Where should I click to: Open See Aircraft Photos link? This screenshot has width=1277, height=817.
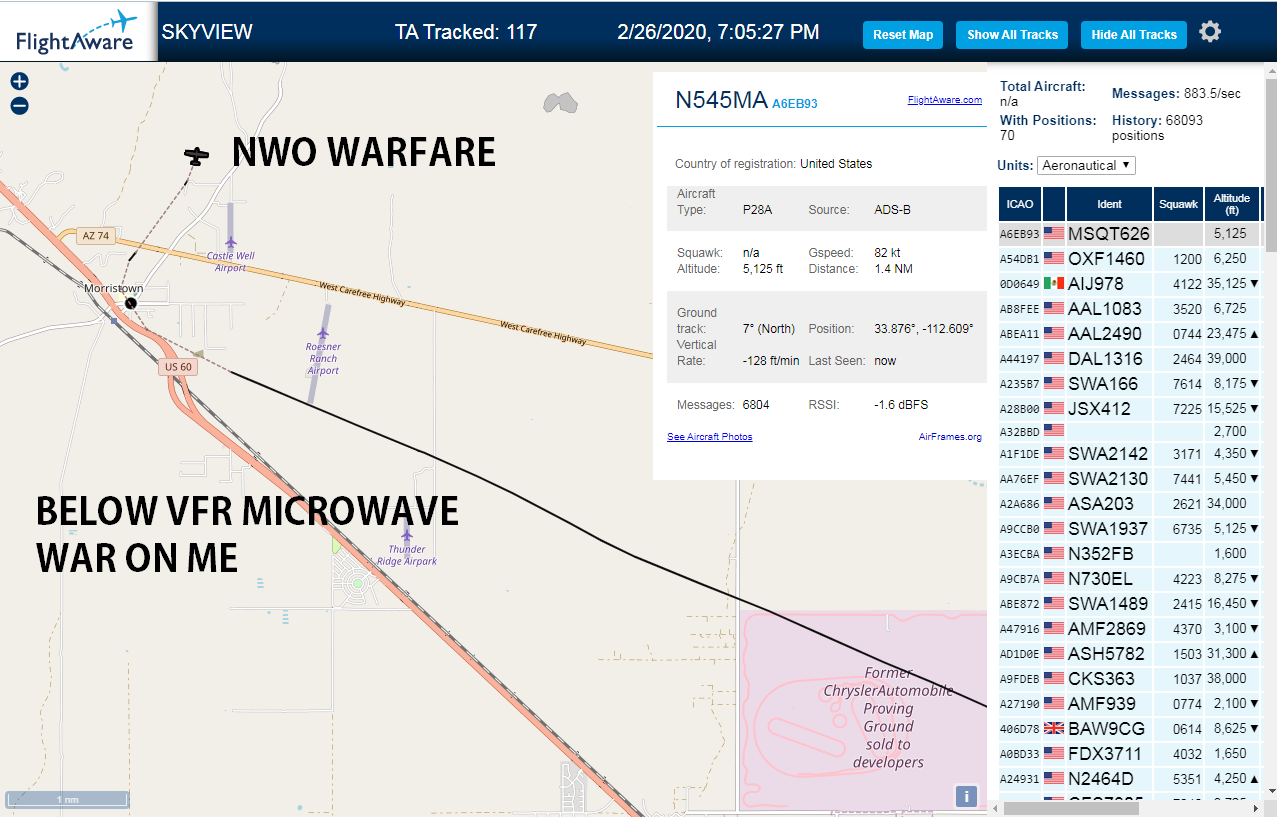click(x=710, y=437)
